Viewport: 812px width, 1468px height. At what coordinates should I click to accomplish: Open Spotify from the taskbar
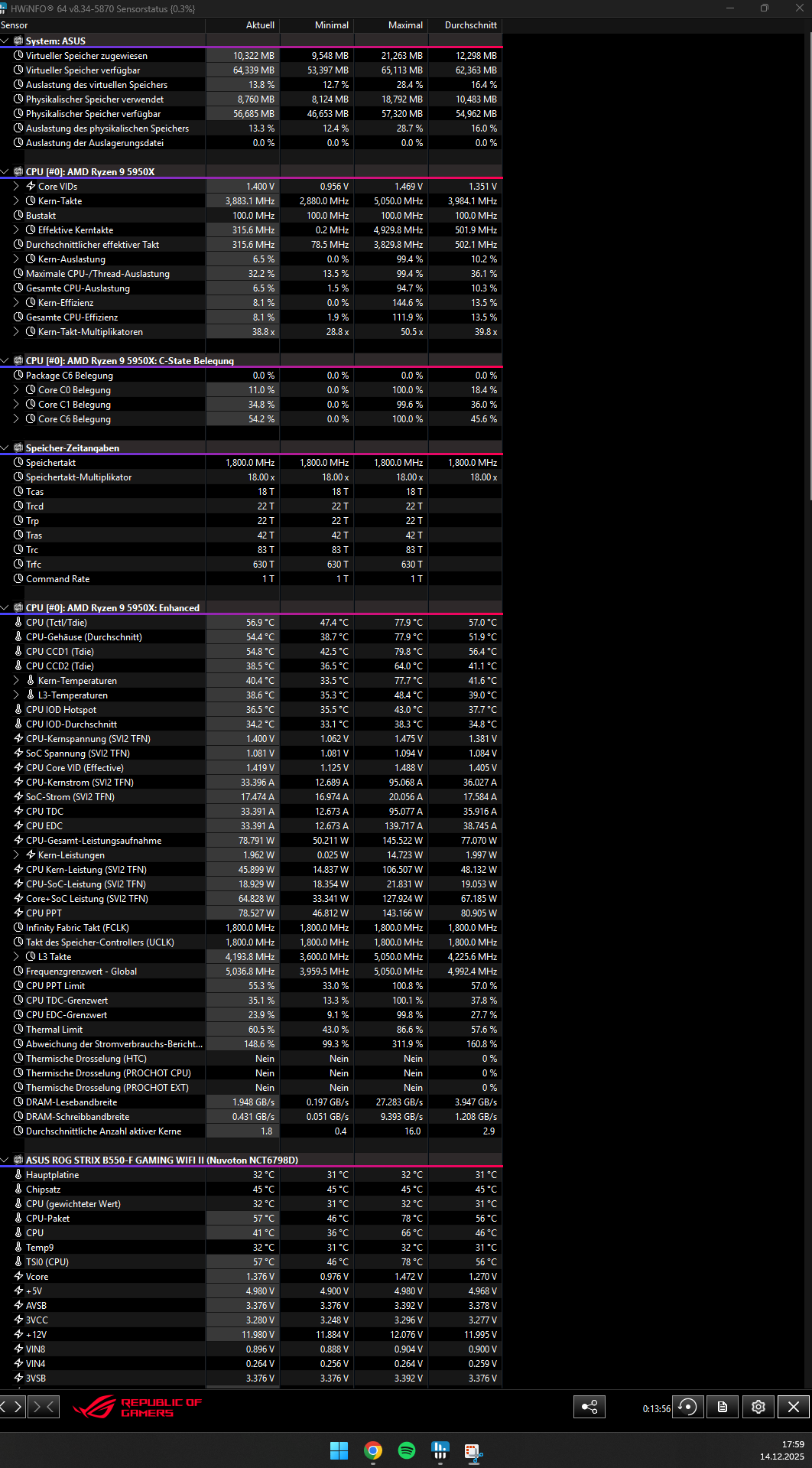tap(407, 1450)
